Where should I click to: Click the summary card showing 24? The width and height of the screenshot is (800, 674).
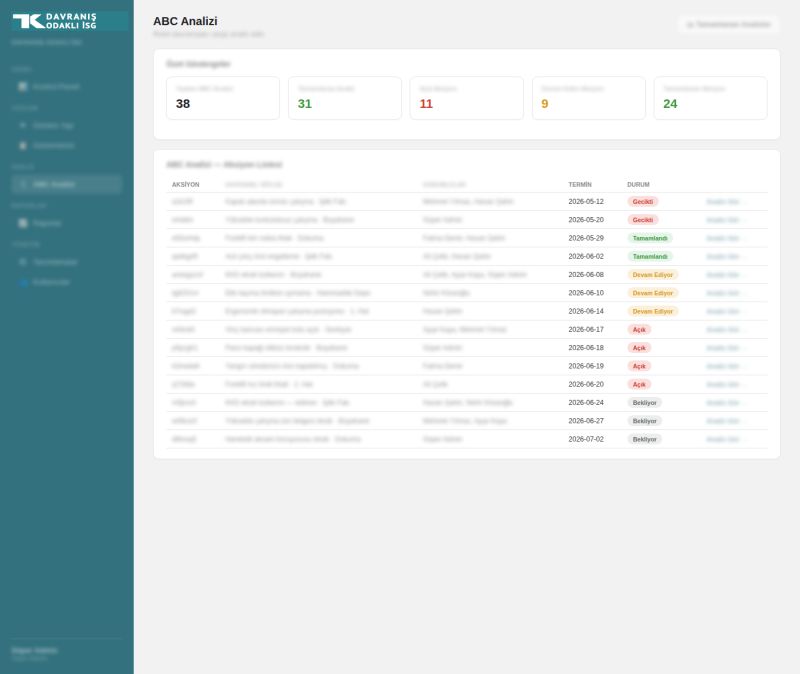point(711,98)
